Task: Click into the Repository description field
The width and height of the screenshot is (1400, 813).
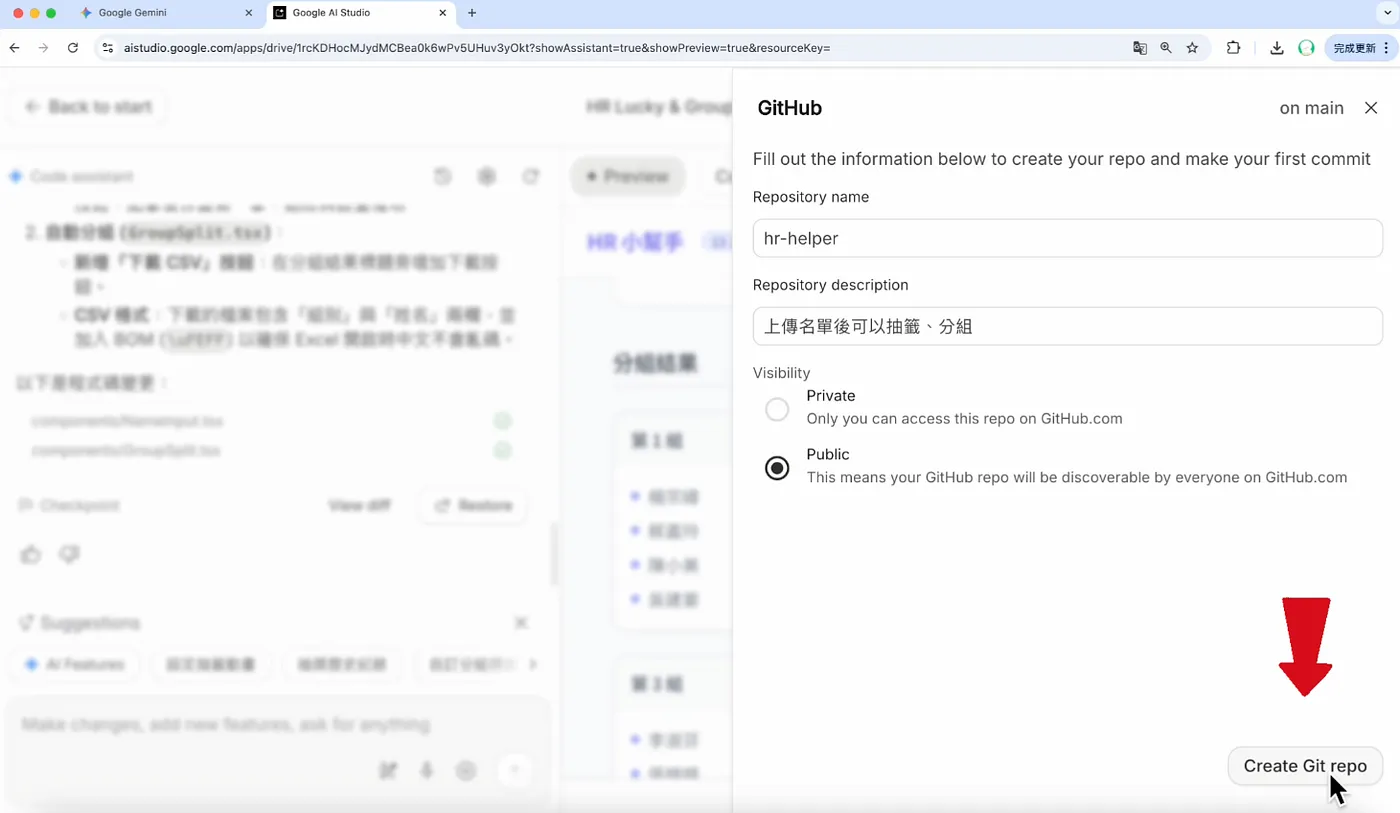Action: [1067, 326]
